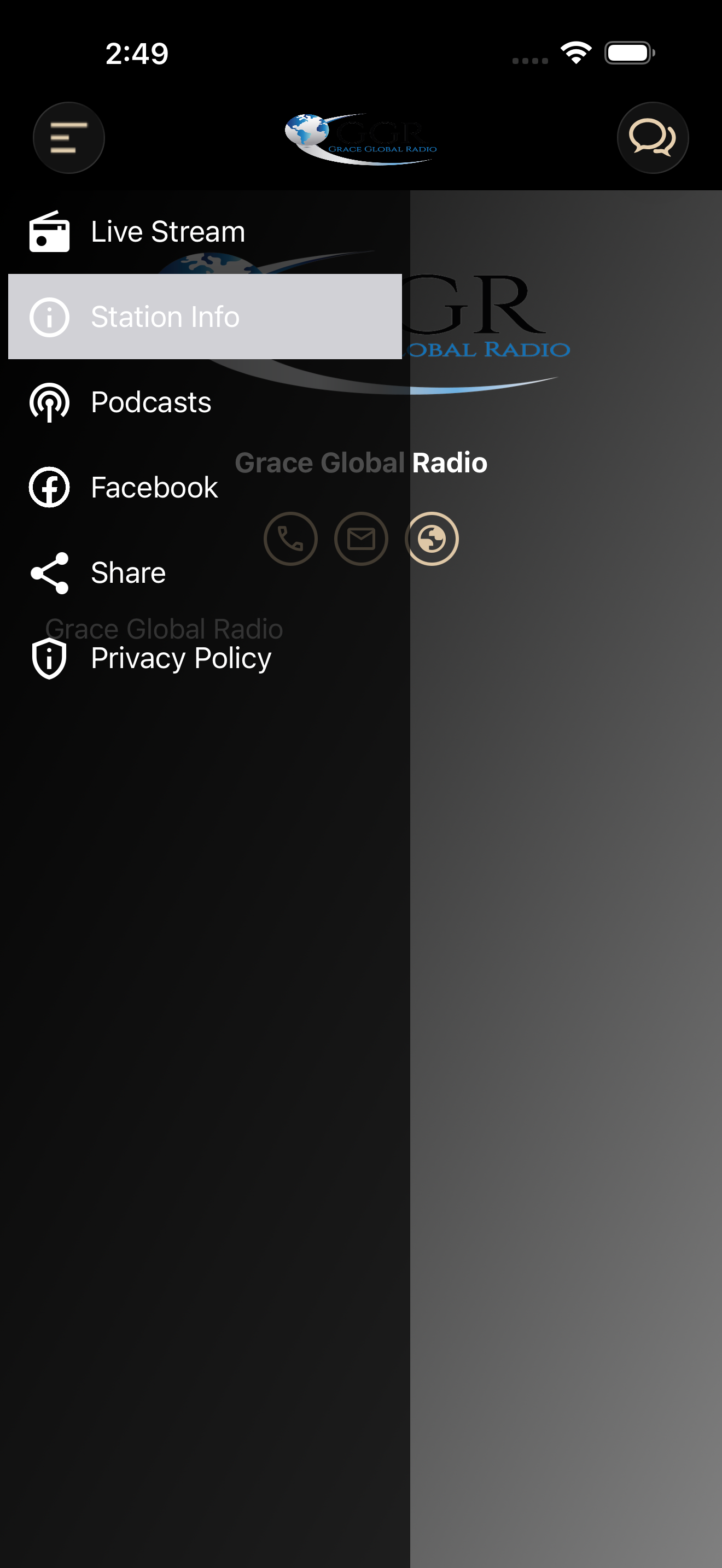Screen dimensions: 722x1568
Task: Tap the Privacy Policy shield icon
Action: pos(49,658)
